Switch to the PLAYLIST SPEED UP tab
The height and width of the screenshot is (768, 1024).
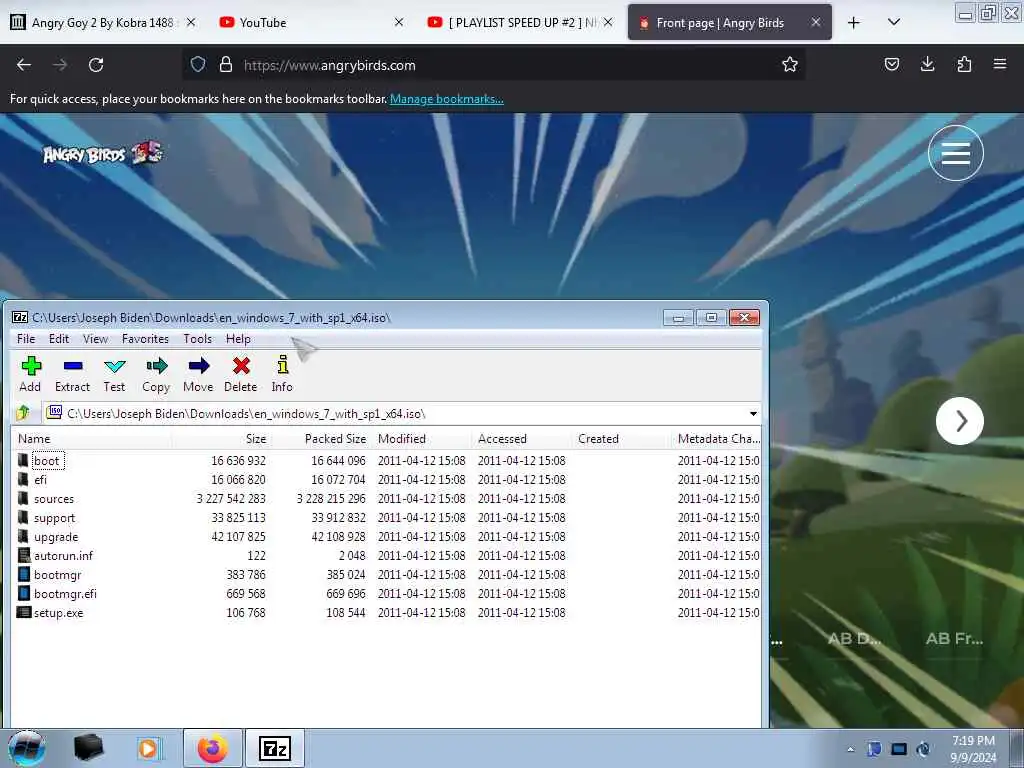point(520,22)
